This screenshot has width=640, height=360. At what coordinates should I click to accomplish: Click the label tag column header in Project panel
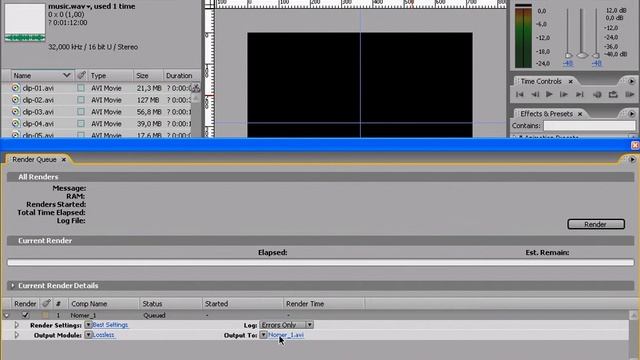pyautogui.click(x=81, y=76)
